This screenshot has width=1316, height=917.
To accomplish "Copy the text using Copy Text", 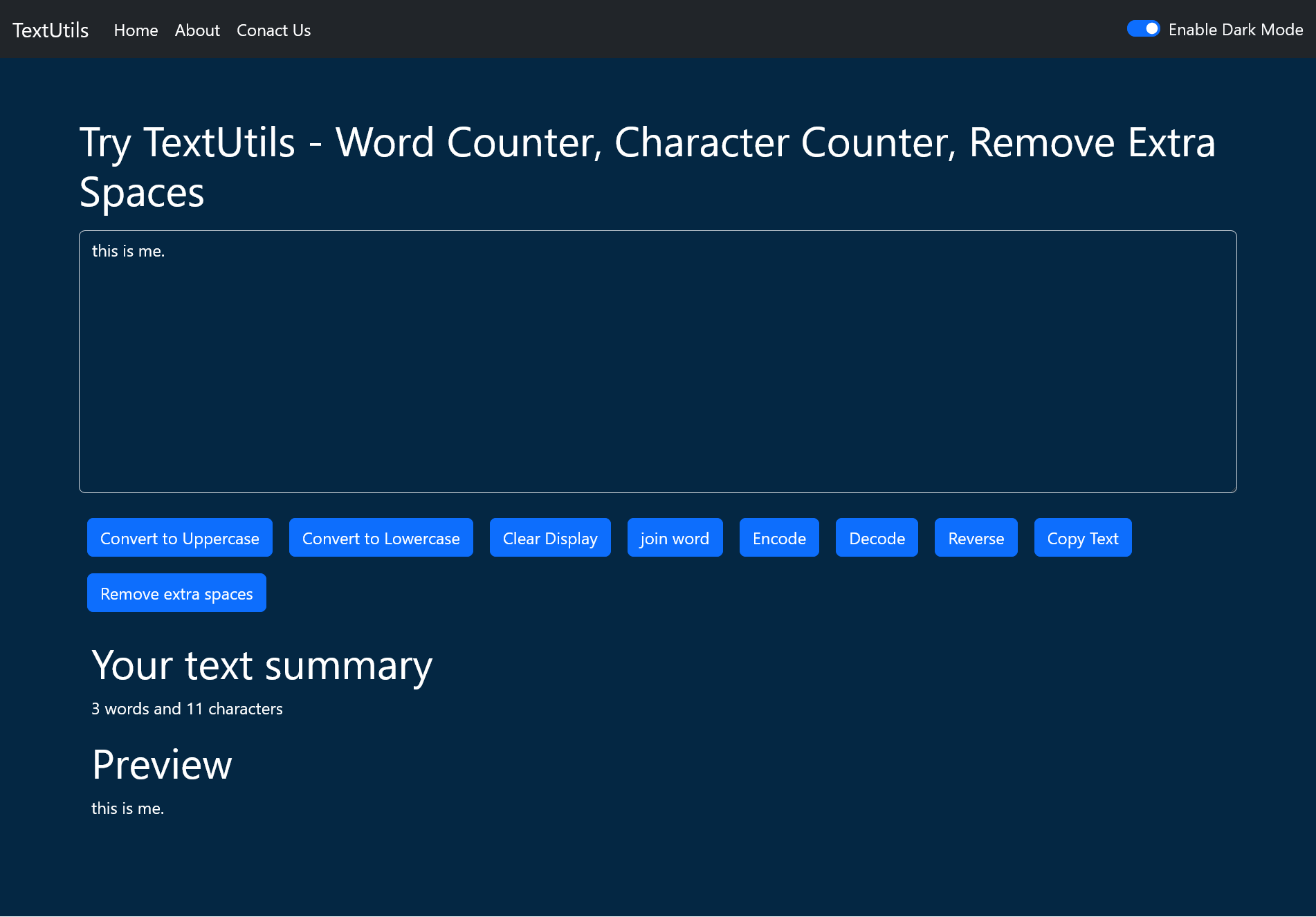I will 1083,537.
